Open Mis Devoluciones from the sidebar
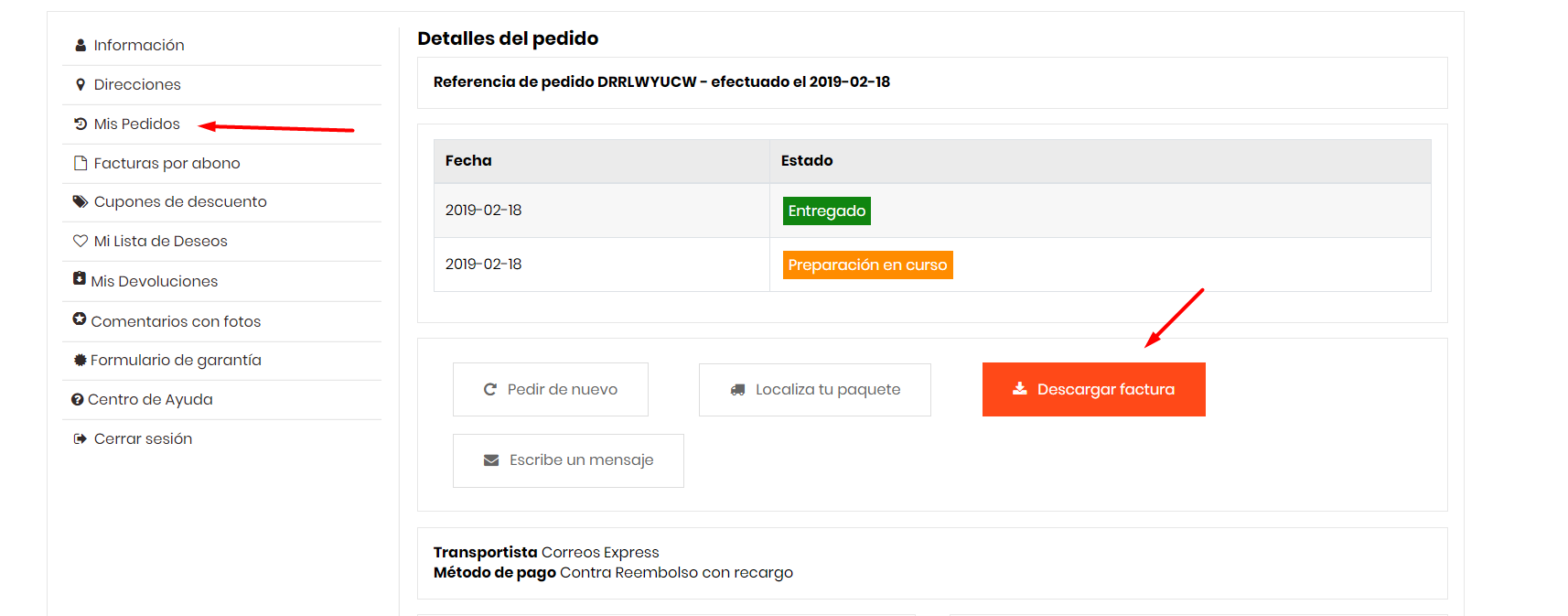Viewport: 1568px width, 616px height. point(154,281)
